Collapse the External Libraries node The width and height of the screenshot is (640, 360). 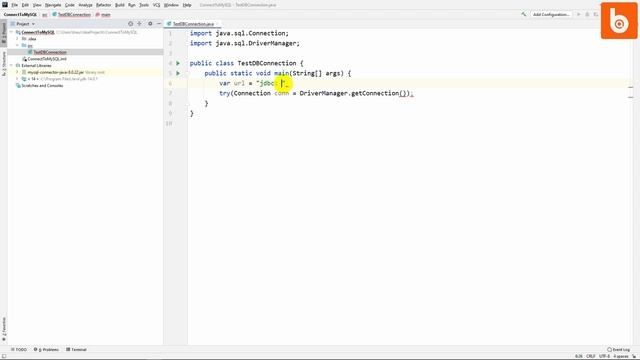coord(11,65)
